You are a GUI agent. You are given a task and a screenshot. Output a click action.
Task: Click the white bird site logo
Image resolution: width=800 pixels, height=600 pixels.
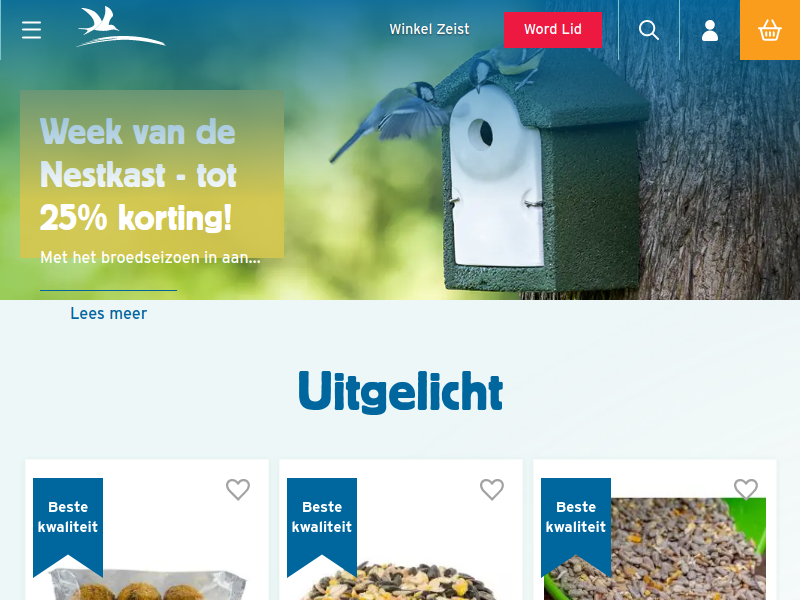pos(121,27)
